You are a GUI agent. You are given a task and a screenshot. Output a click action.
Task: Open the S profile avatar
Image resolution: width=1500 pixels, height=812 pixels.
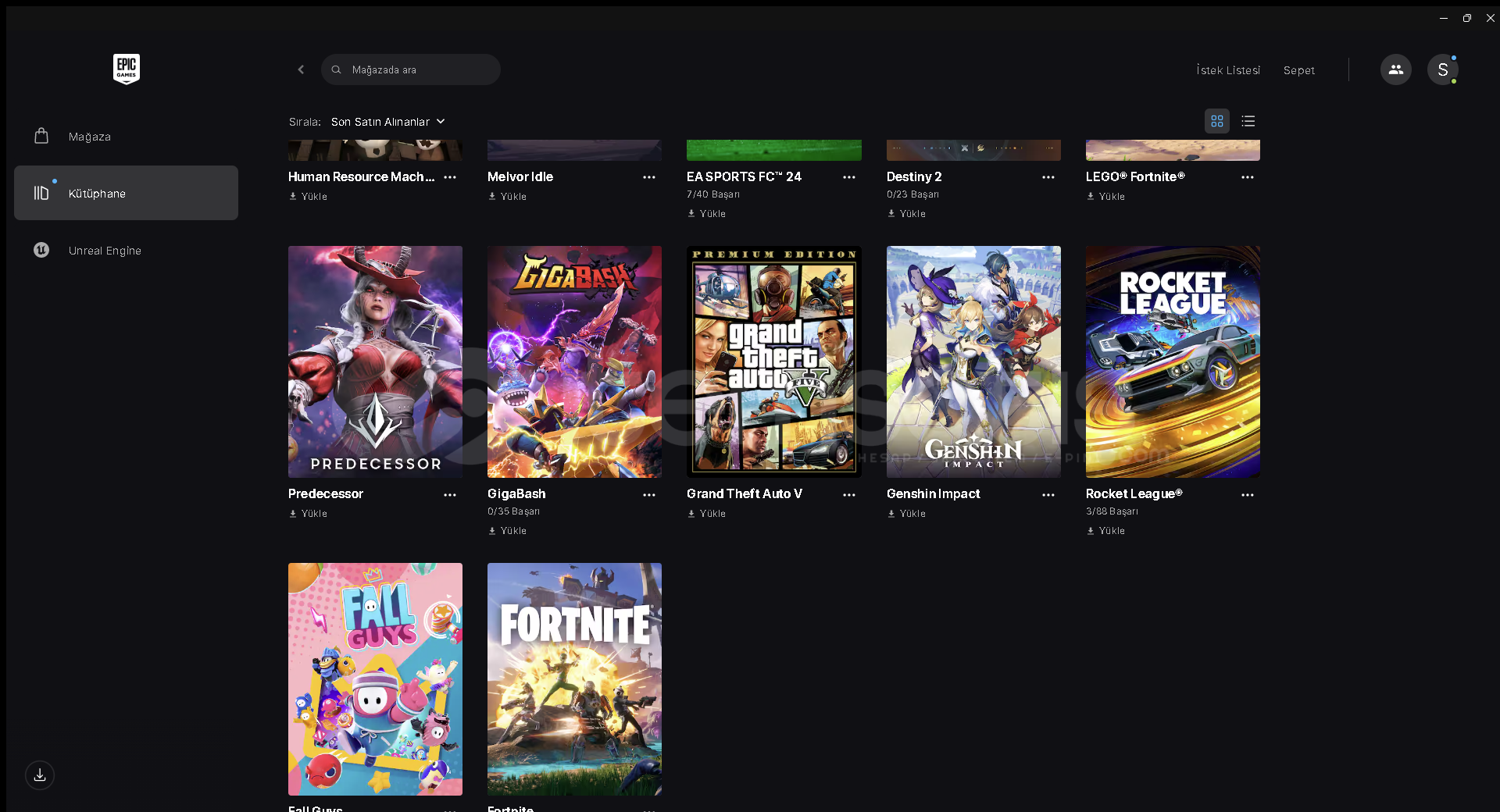1442,69
